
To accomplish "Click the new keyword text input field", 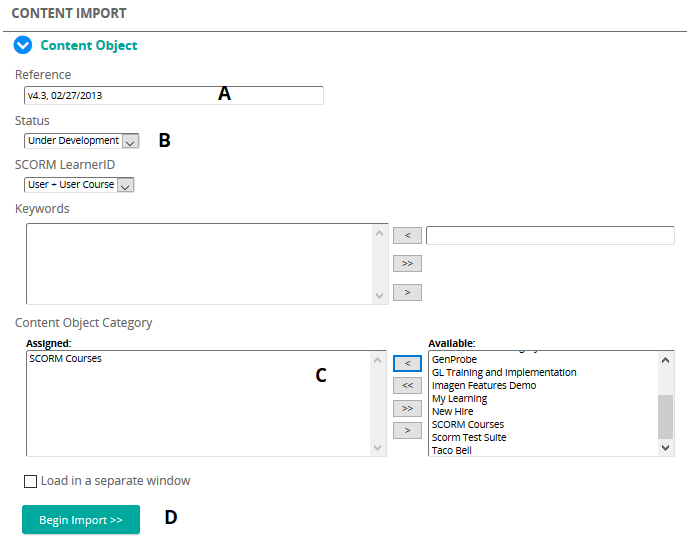I will (550, 236).
